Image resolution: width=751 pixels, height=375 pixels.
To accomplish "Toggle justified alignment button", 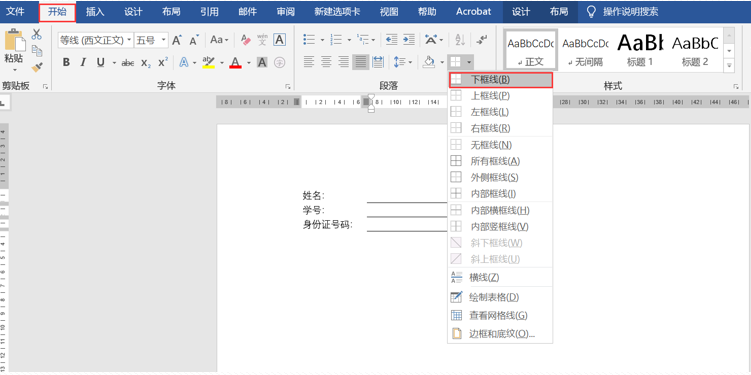I will pos(361,62).
